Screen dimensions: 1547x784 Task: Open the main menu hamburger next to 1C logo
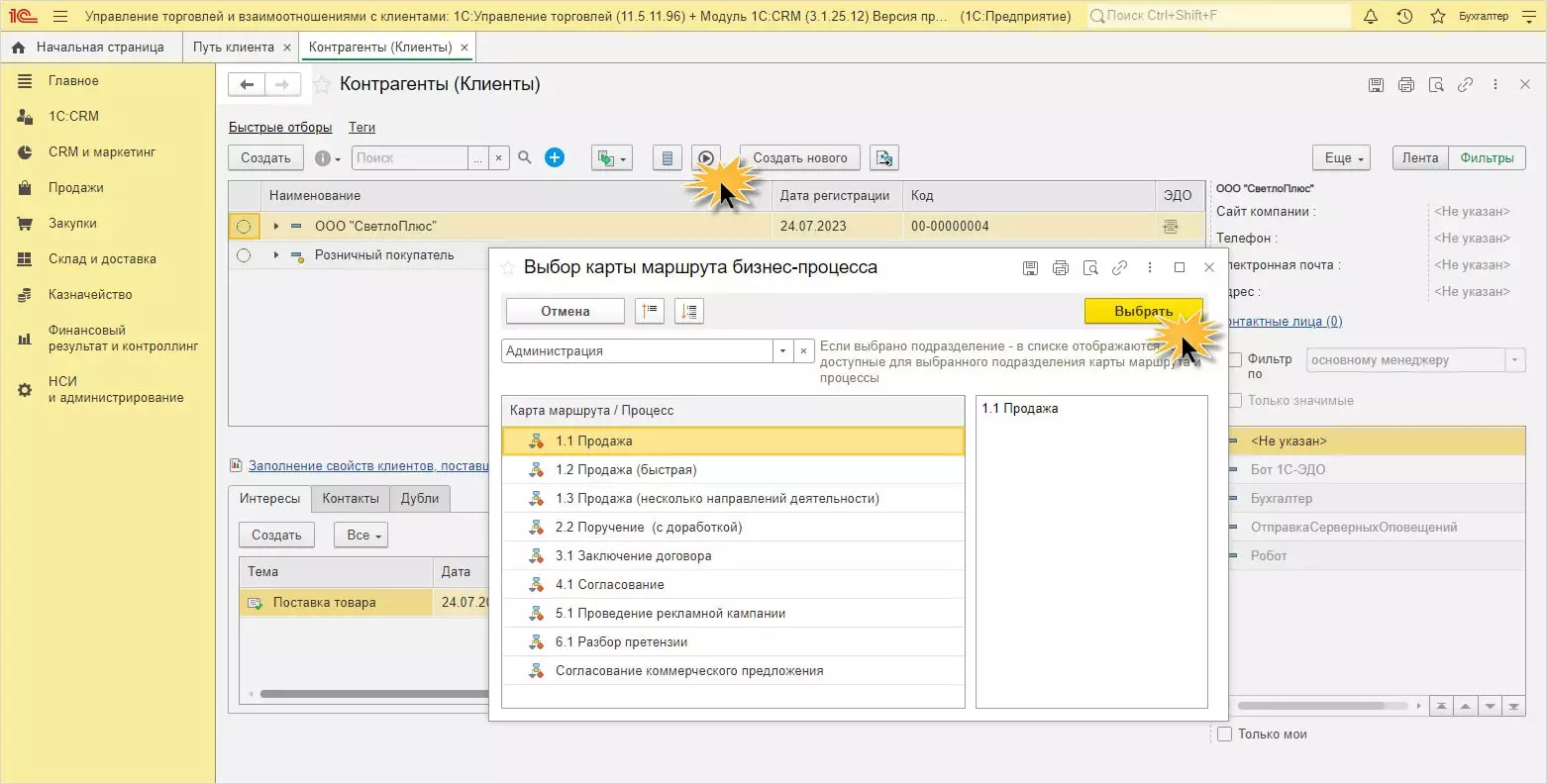[60, 16]
